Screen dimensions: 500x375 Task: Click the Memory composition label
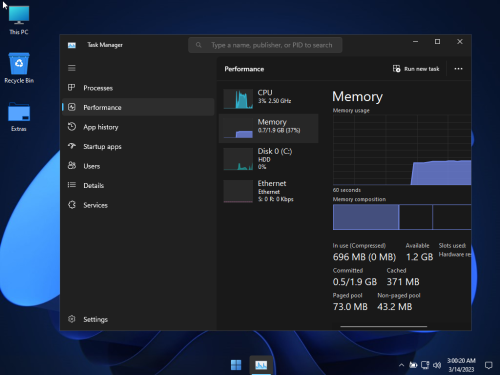point(359,199)
